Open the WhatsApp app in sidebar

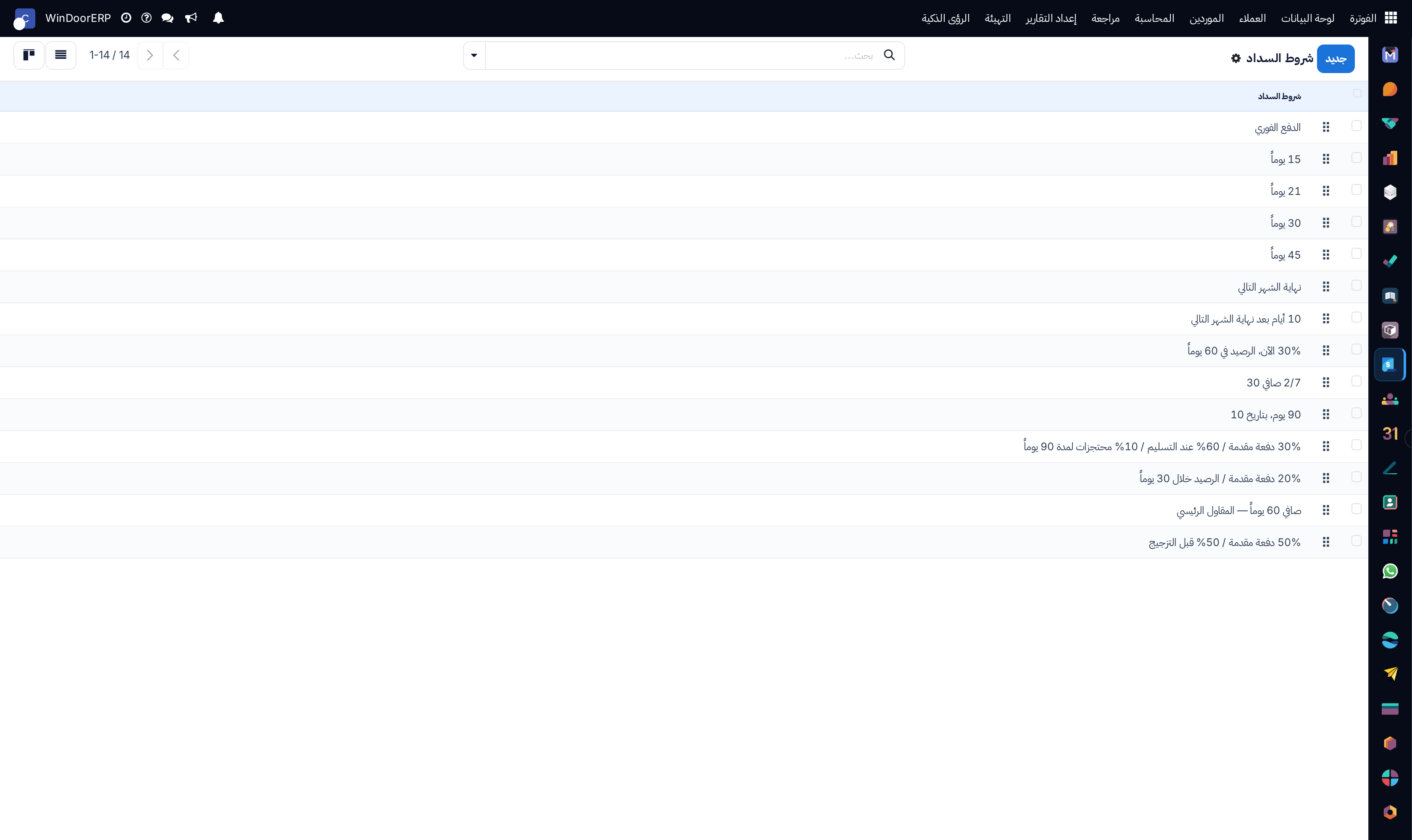coord(1390,571)
